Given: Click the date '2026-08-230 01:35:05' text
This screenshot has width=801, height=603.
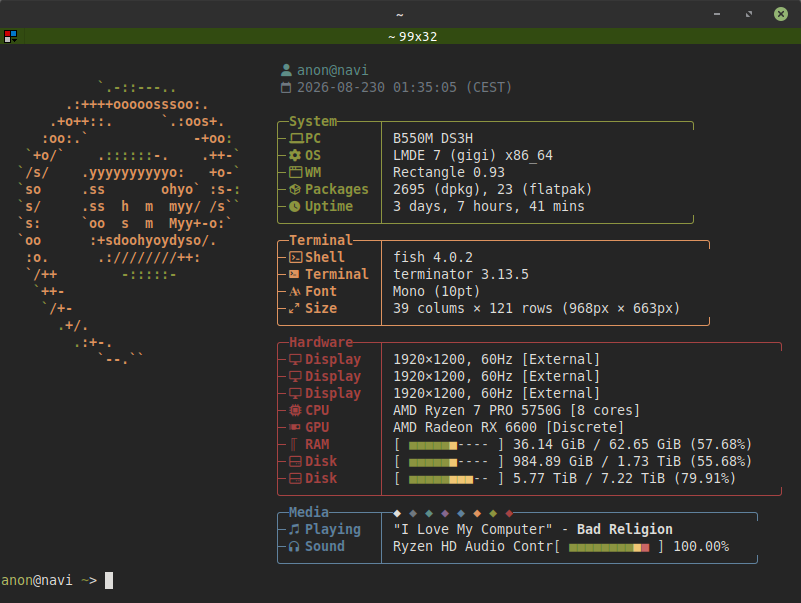Looking at the screenshot, I should click(x=377, y=87).
